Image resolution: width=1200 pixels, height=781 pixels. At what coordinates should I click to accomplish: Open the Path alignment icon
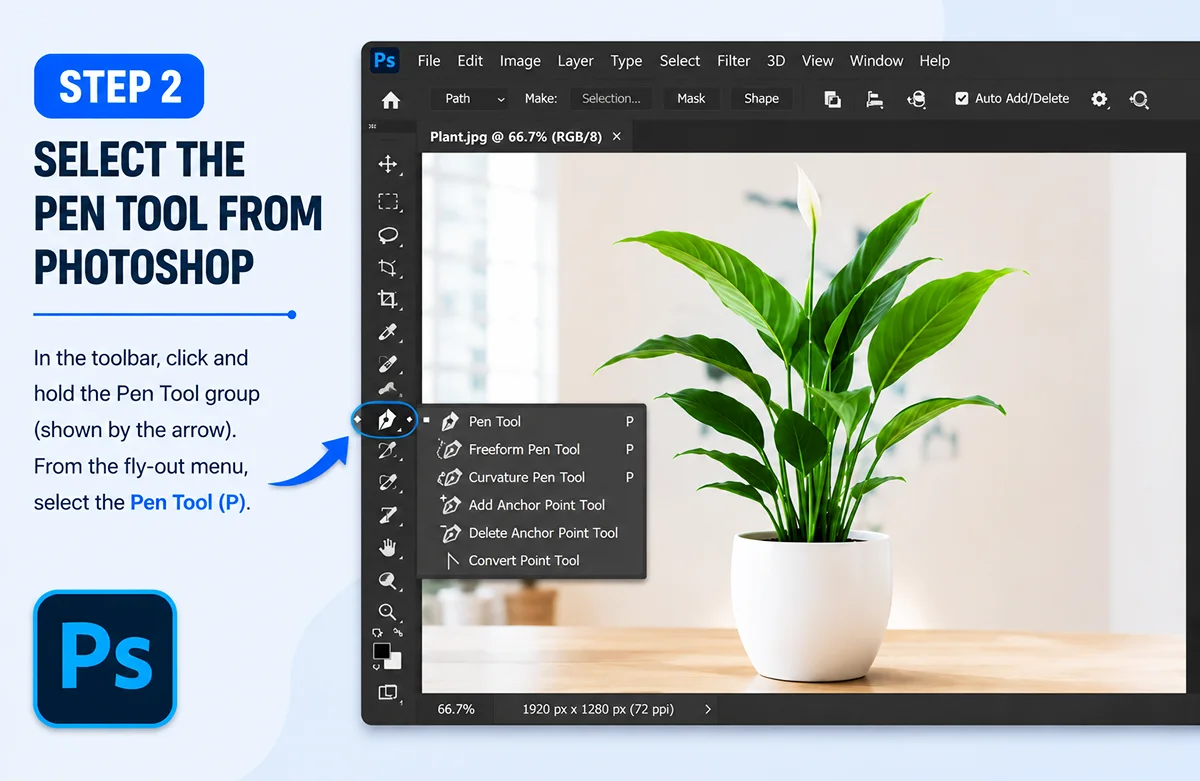point(874,99)
